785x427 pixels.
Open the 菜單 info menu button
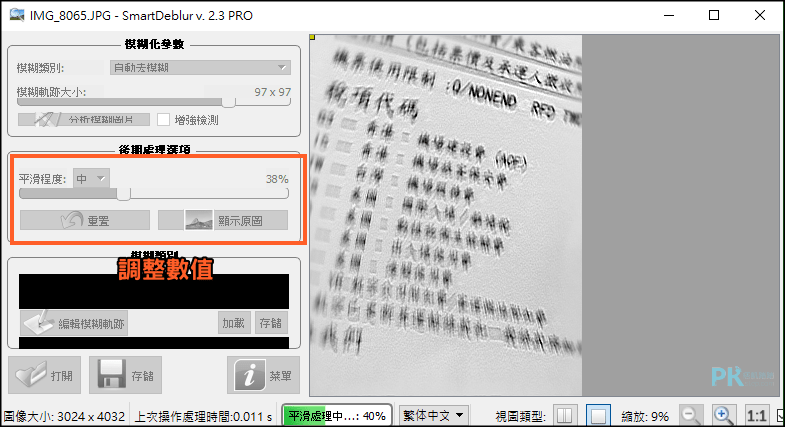click(x=263, y=375)
